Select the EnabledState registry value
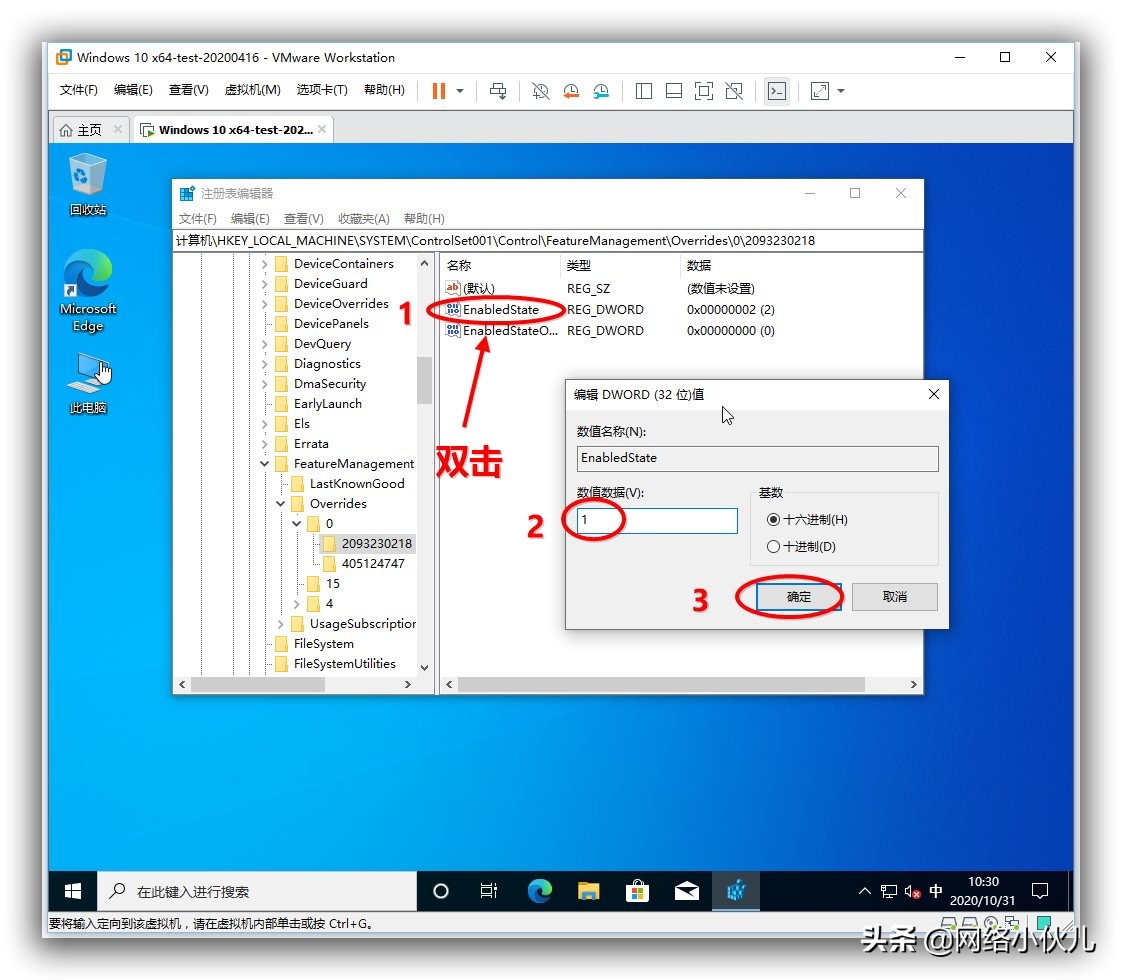This screenshot has width=1122, height=980. [499, 309]
